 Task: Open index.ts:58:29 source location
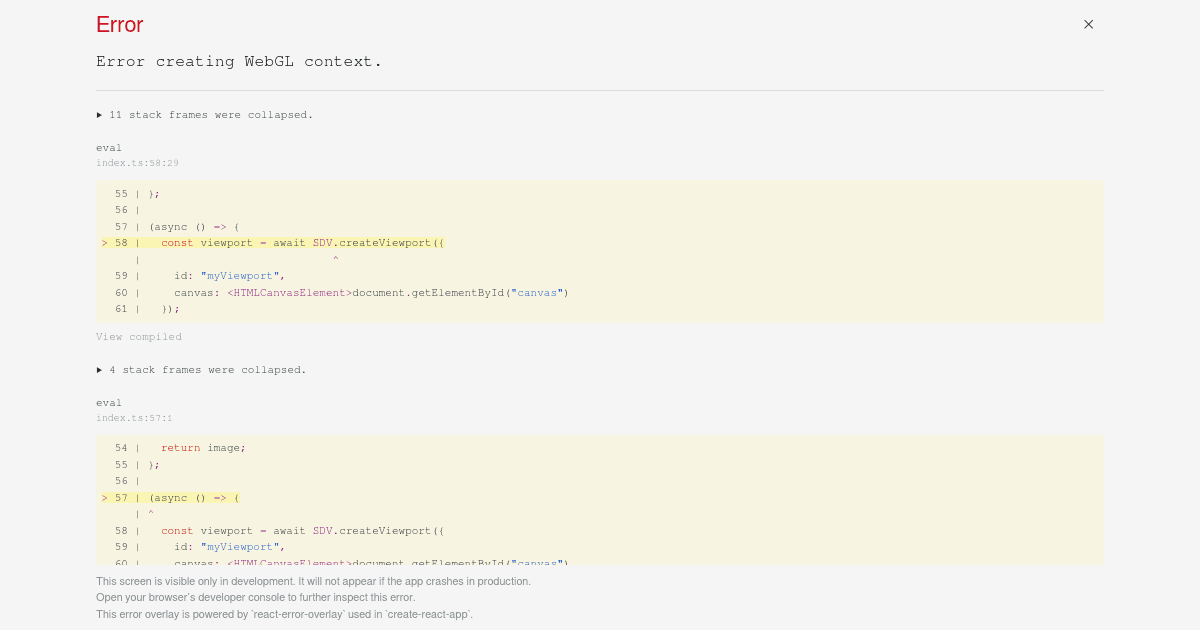(137, 163)
